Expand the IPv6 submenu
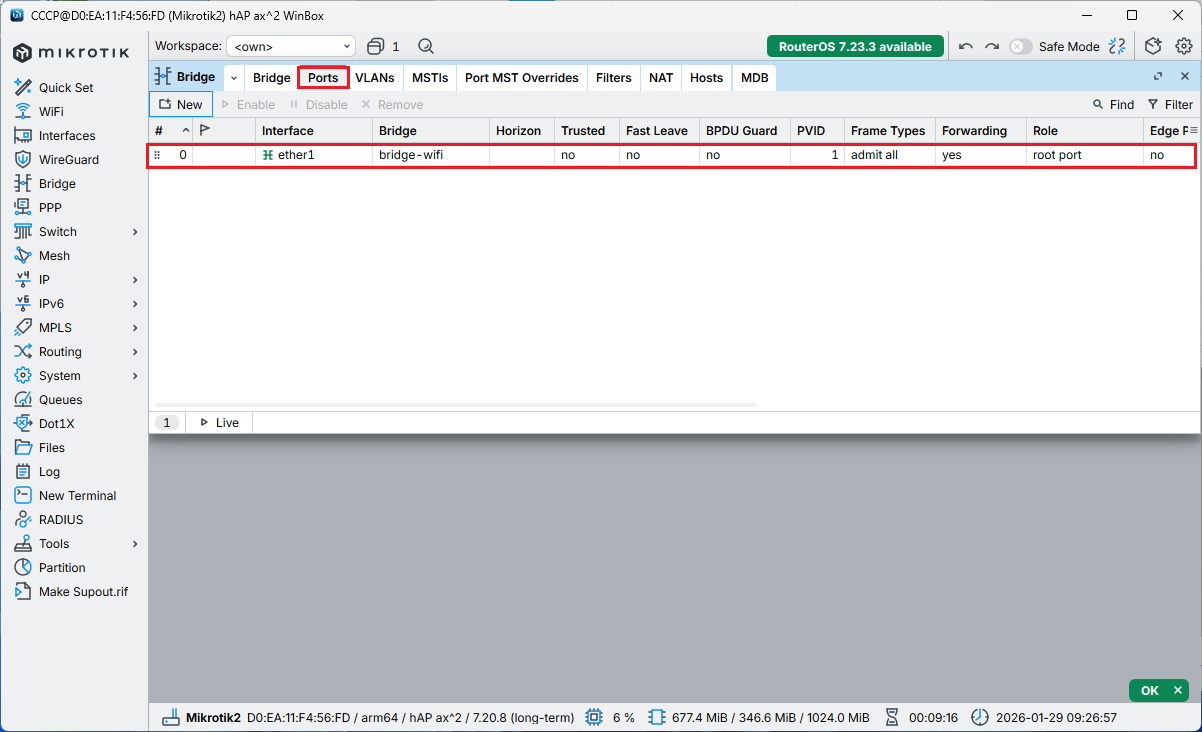The height and width of the screenshot is (732, 1202). click(x=135, y=304)
